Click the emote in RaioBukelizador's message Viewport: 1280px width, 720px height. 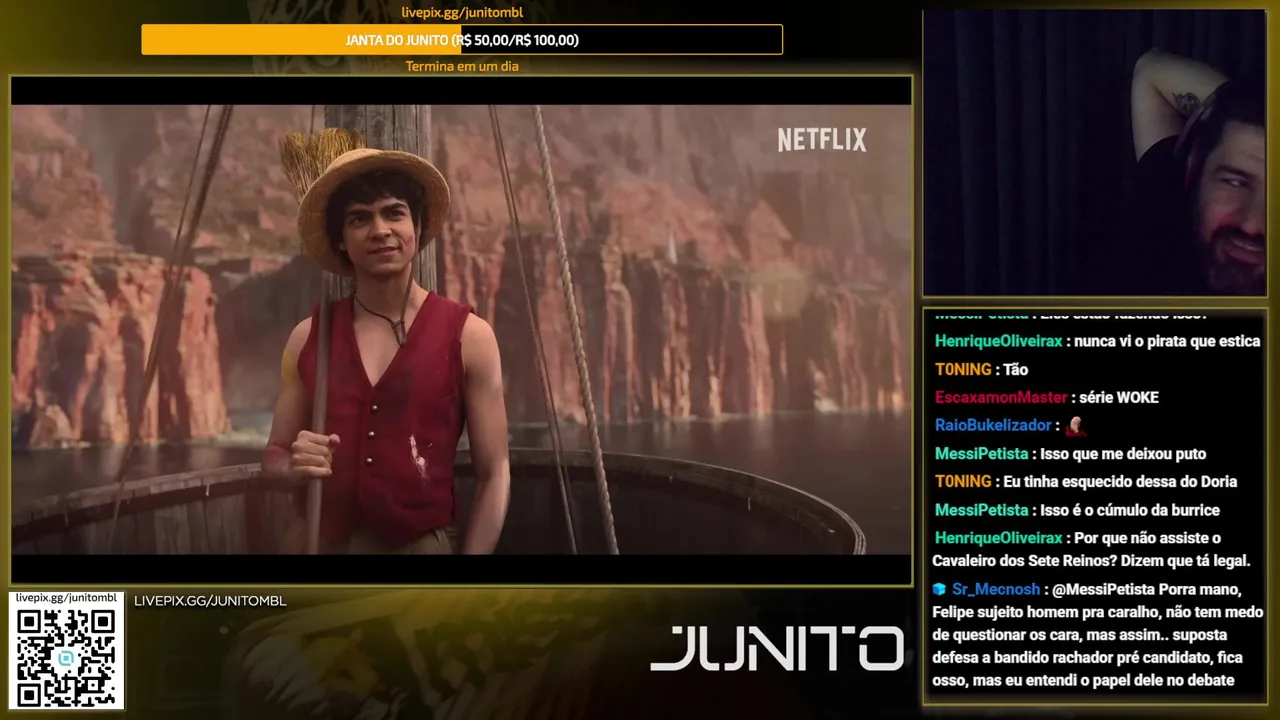click(1075, 426)
